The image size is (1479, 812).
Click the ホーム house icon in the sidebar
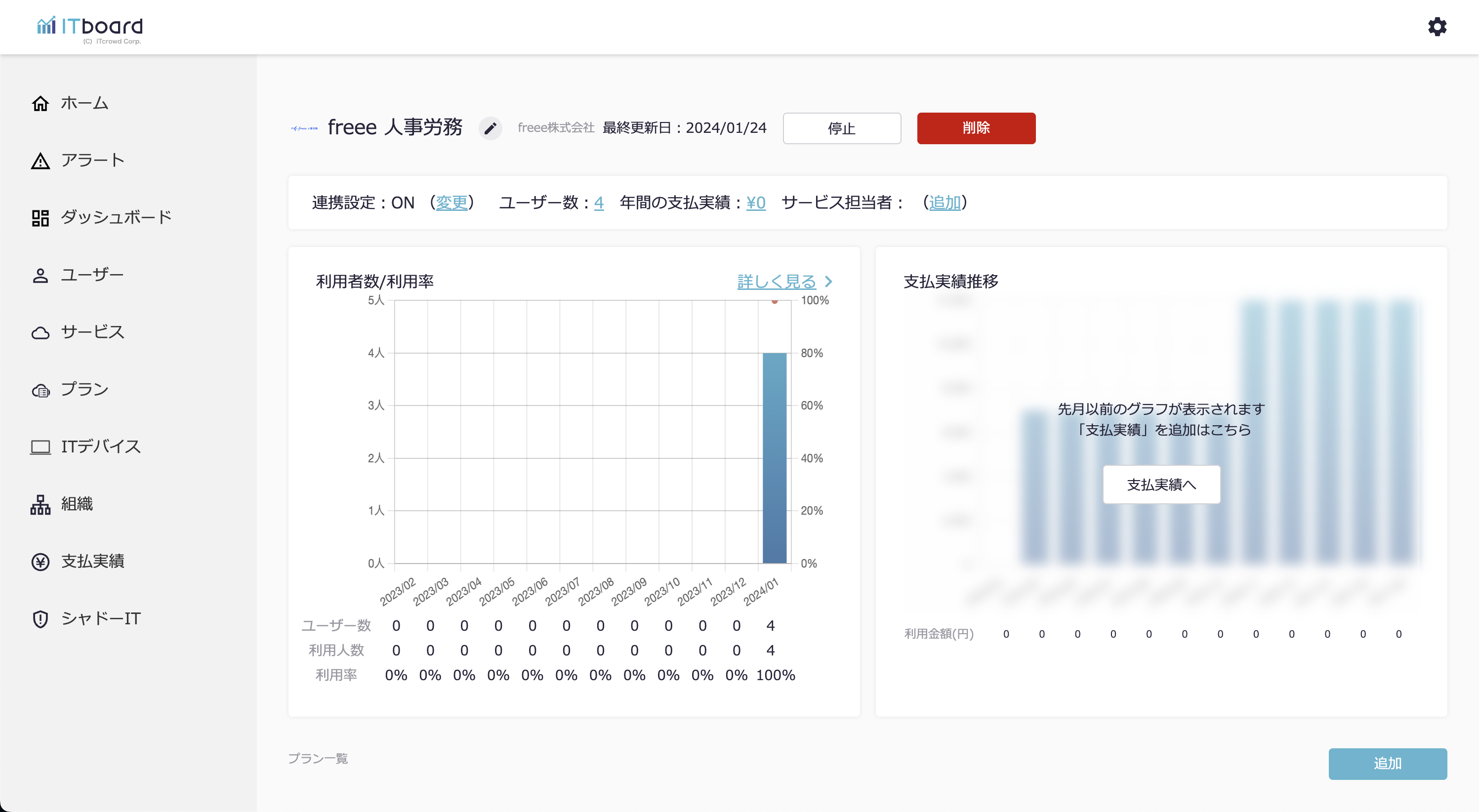40,103
